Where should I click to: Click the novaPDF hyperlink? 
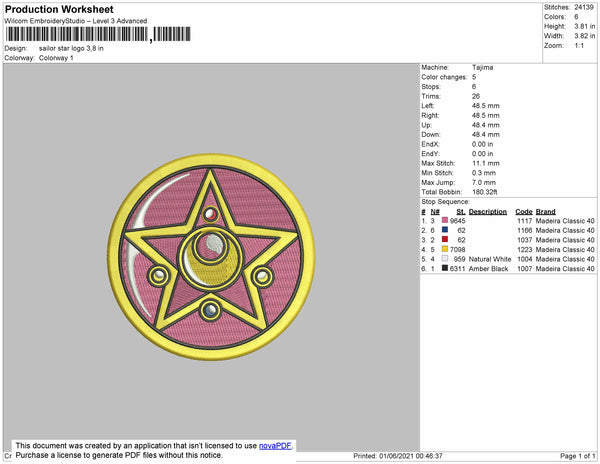(275, 446)
